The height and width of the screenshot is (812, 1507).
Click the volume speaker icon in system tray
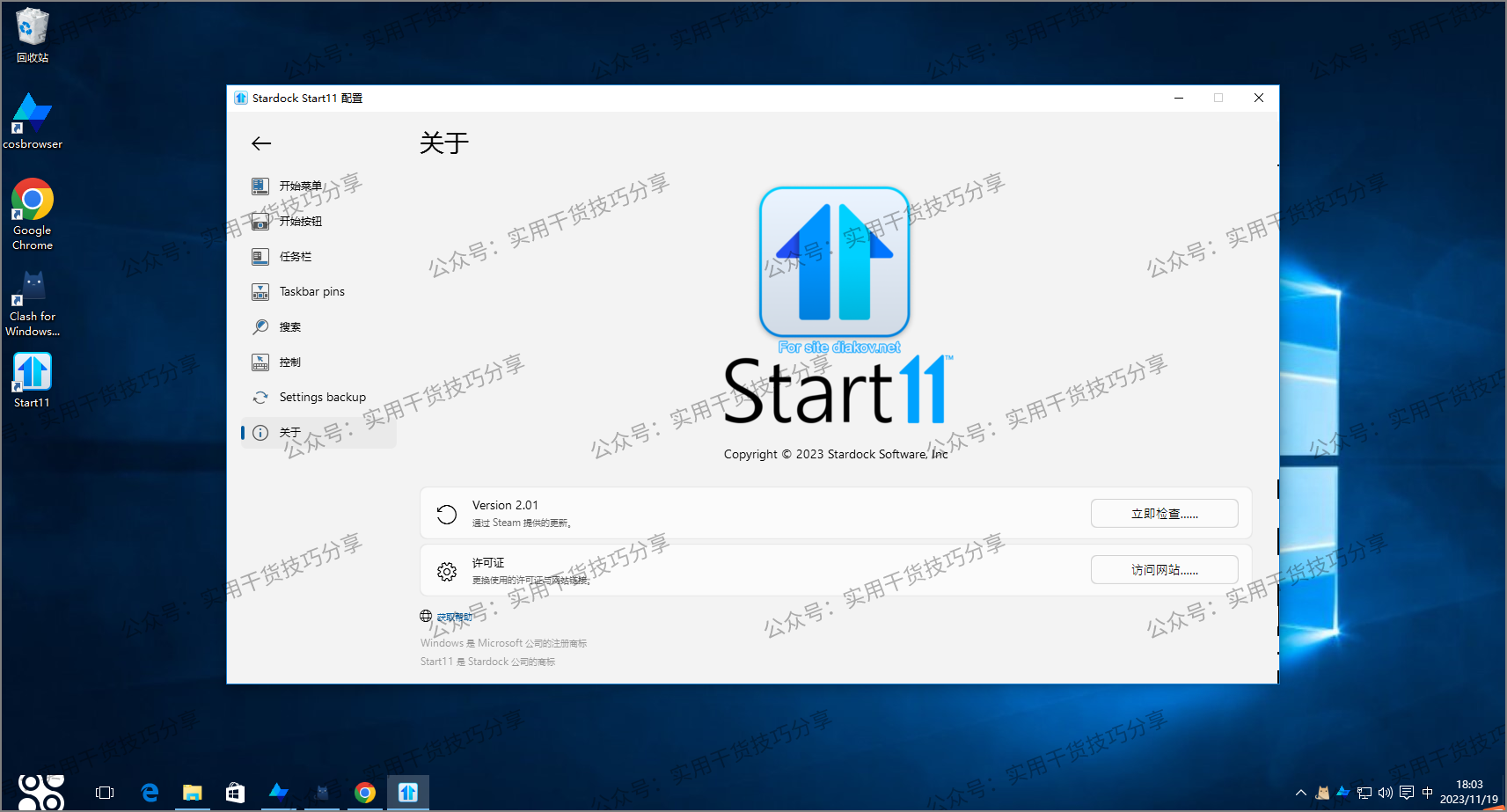coord(1384,792)
